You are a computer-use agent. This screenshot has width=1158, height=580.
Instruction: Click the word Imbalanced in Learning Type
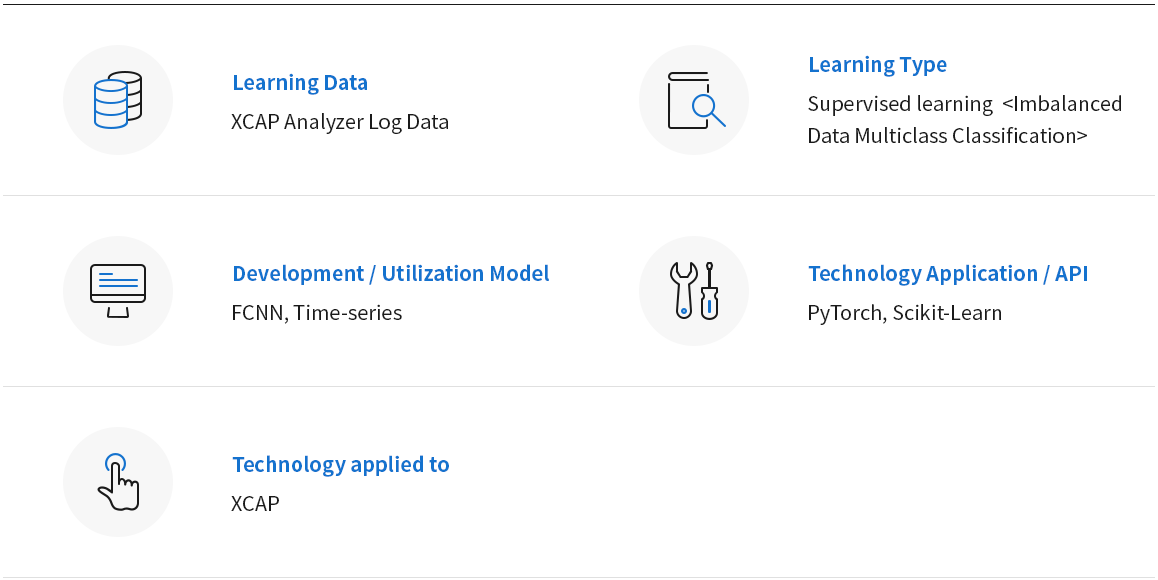click(1063, 103)
